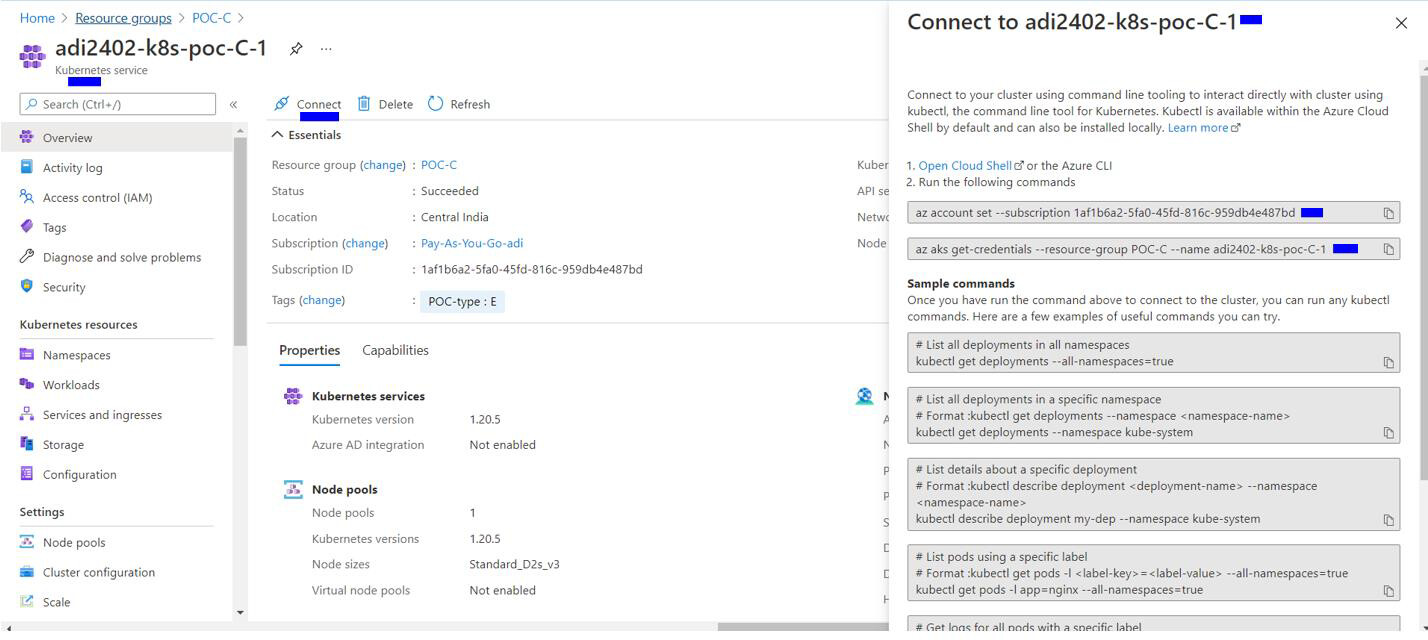
Task: Delete the Kubernetes cluster
Action: 385,104
